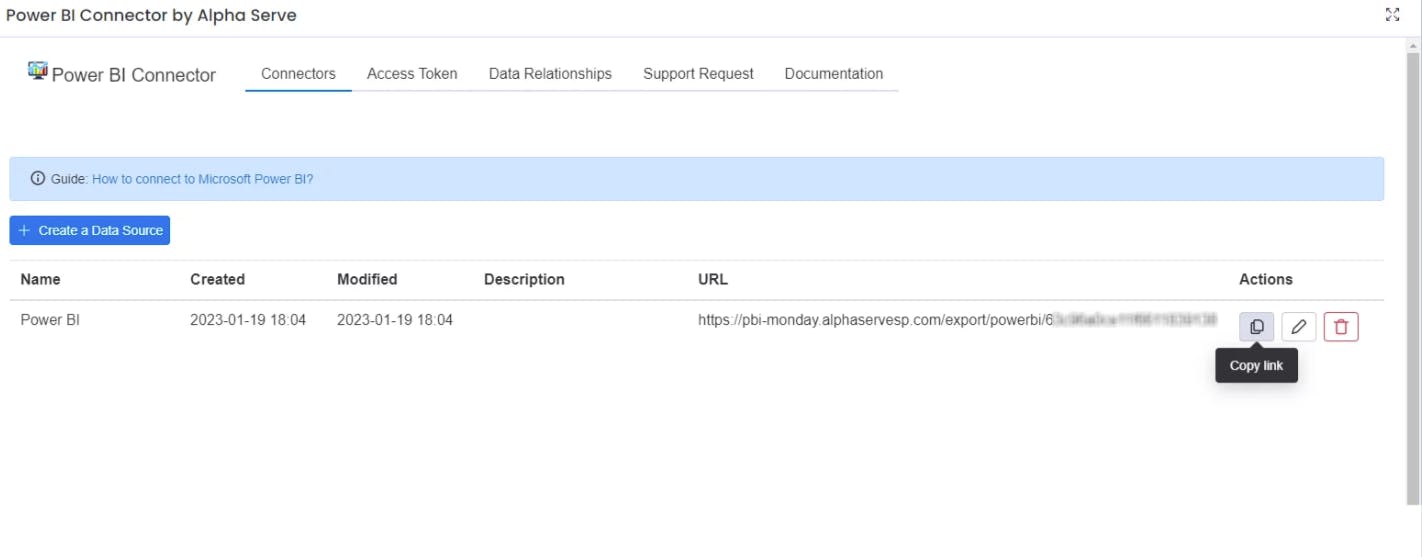The image size is (1422, 557).
Task: Switch to the Connectors tab
Action: tap(298, 74)
